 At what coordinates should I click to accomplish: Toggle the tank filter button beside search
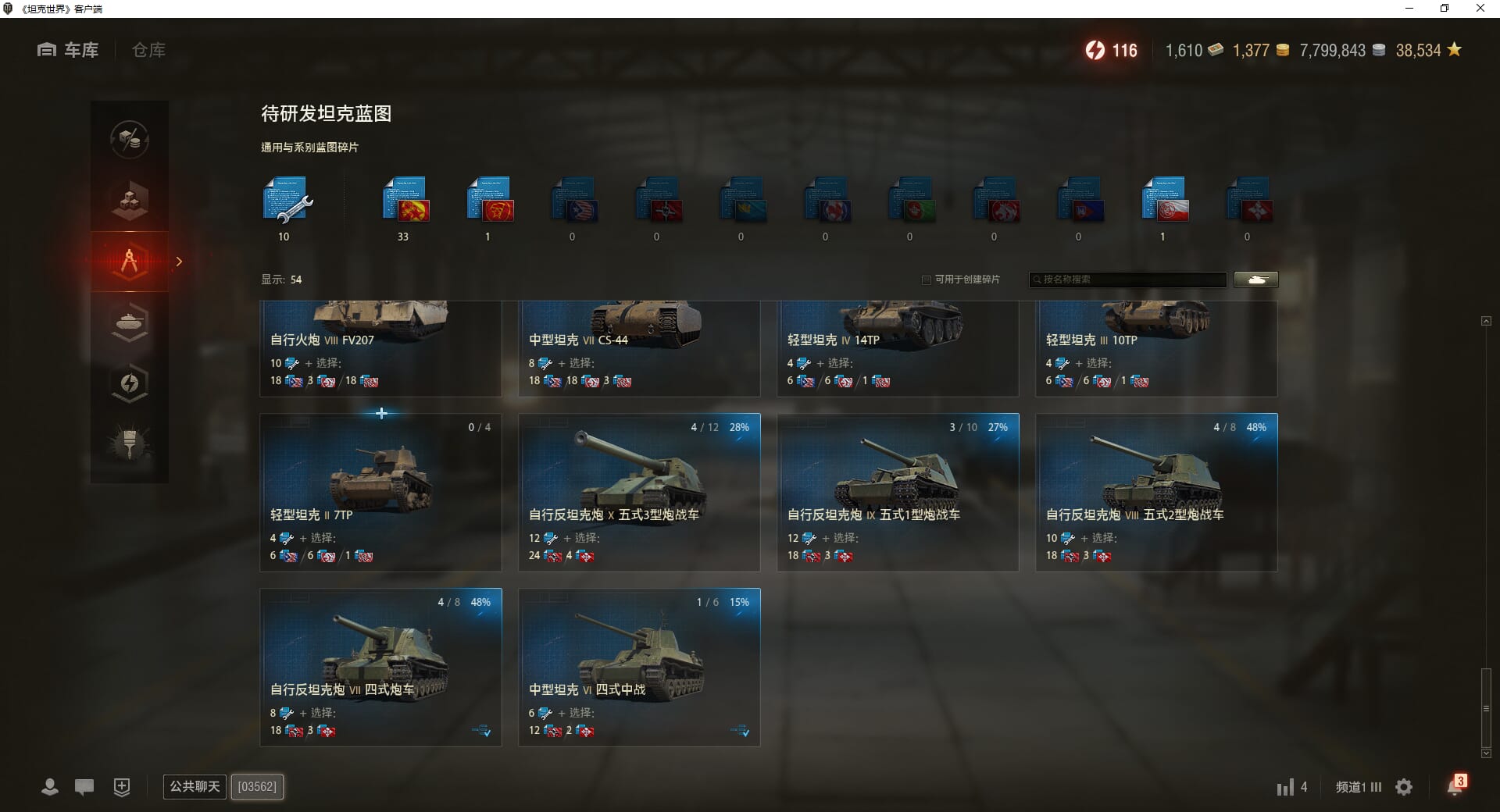click(x=1256, y=280)
